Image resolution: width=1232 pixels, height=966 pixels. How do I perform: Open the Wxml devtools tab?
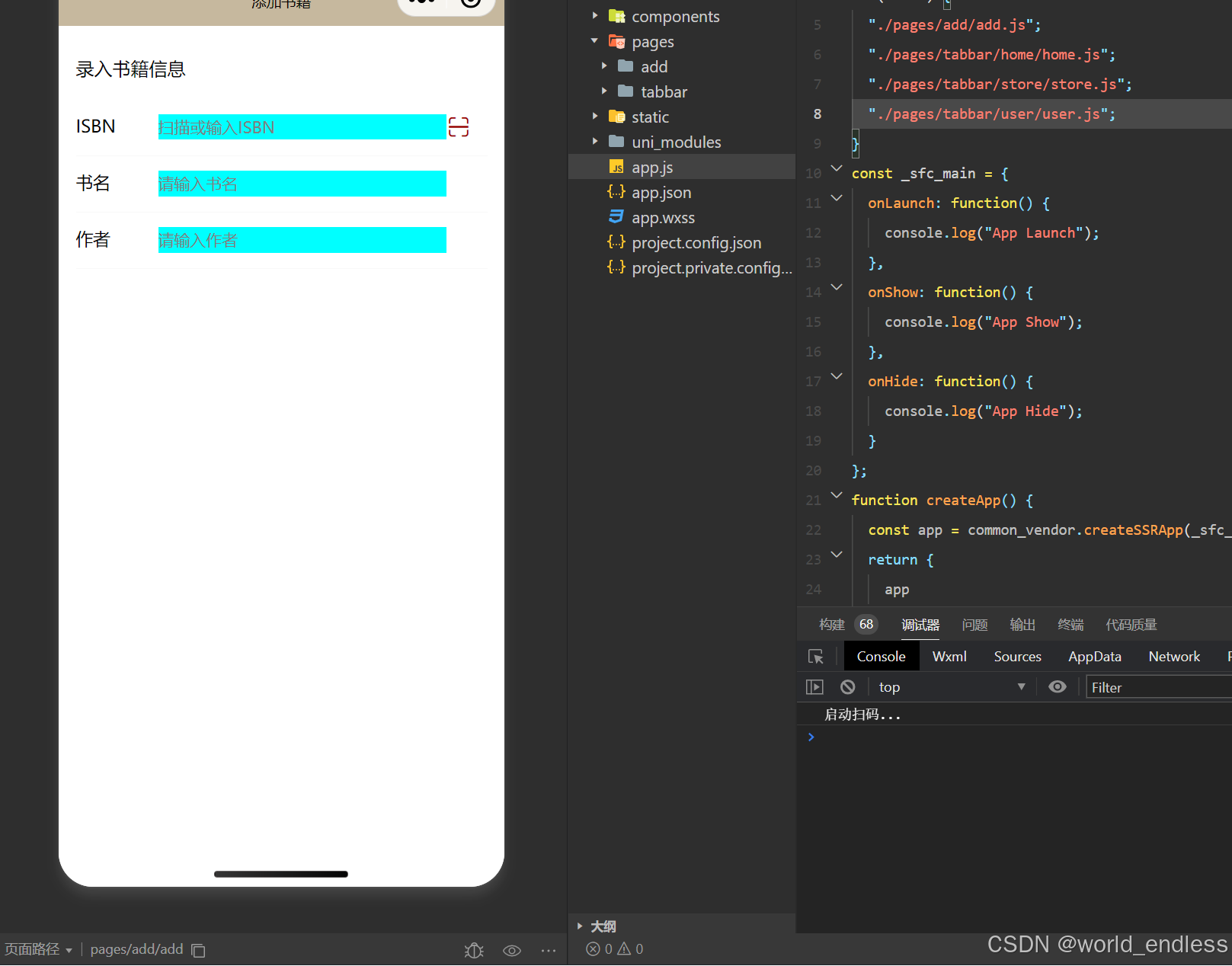(x=949, y=656)
